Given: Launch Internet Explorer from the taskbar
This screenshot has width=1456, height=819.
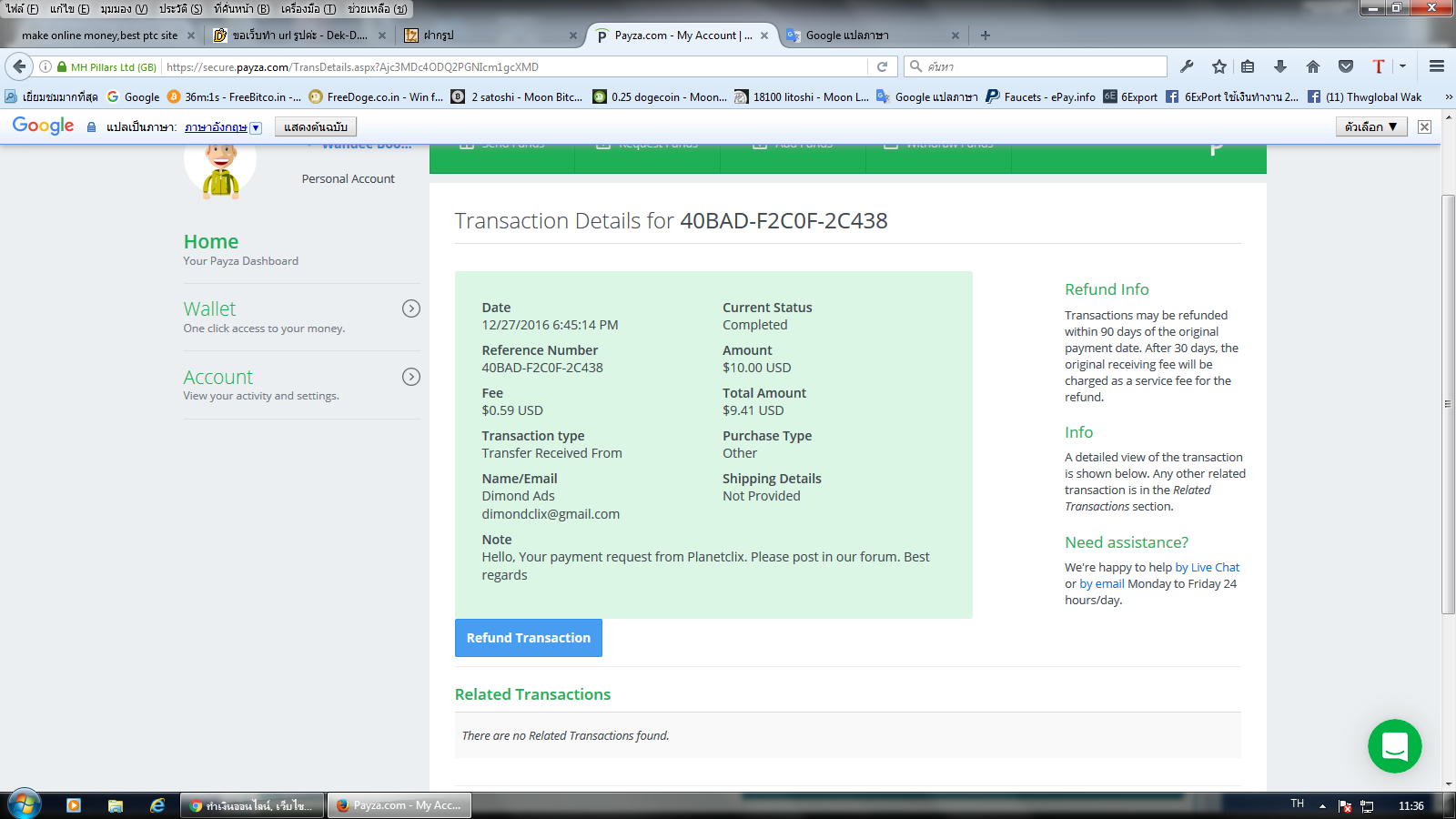Looking at the screenshot, I should (157, 805).
